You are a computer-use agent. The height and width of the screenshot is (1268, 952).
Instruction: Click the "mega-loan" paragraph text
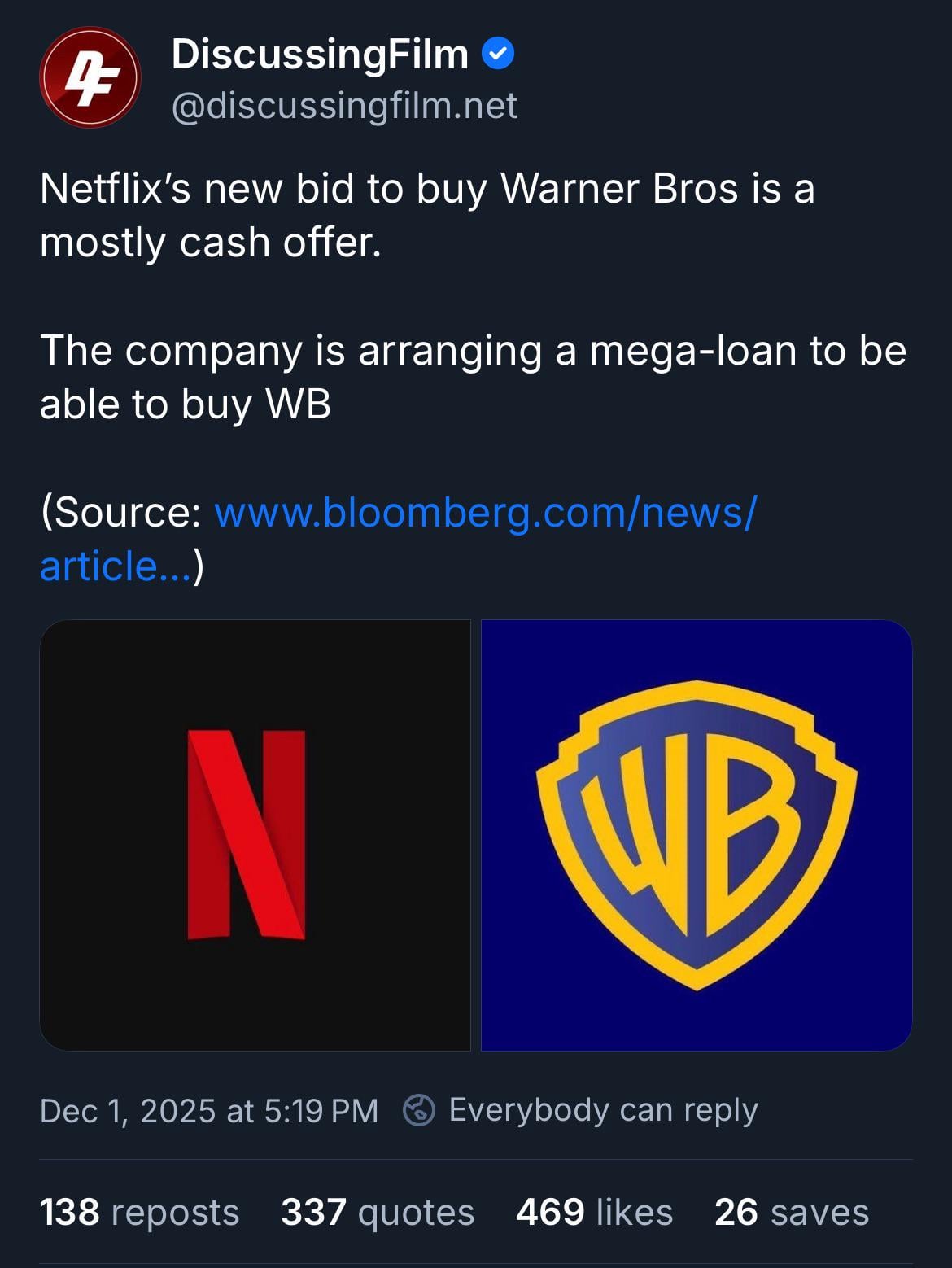tap(472, 351)
